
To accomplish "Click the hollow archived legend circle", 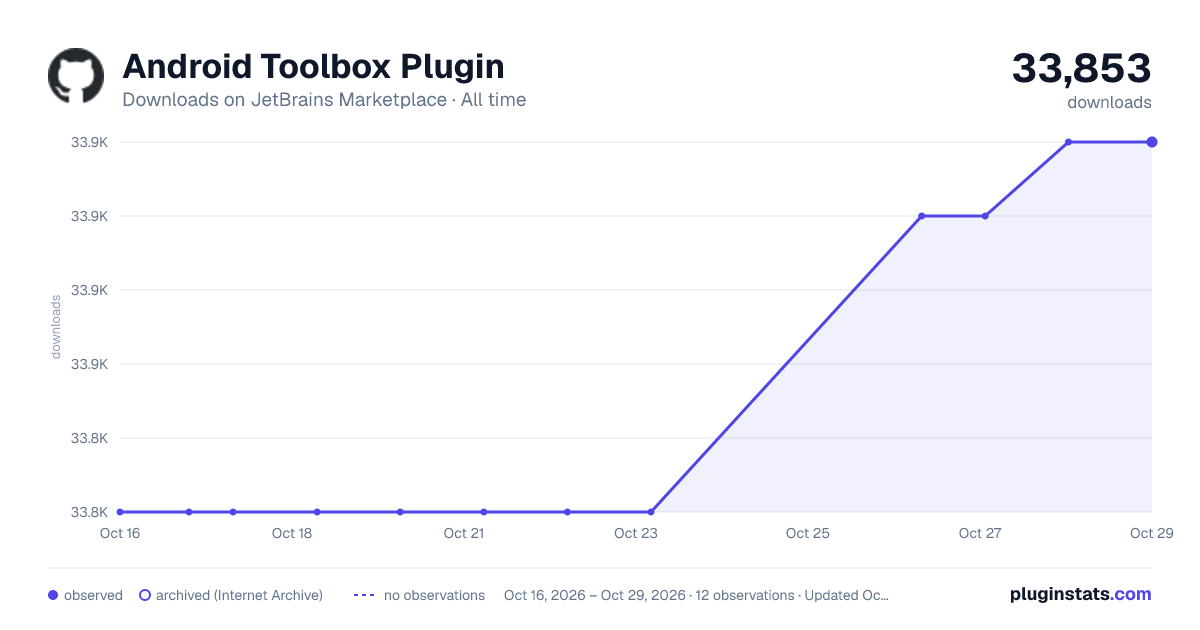I will pos(145,595).
